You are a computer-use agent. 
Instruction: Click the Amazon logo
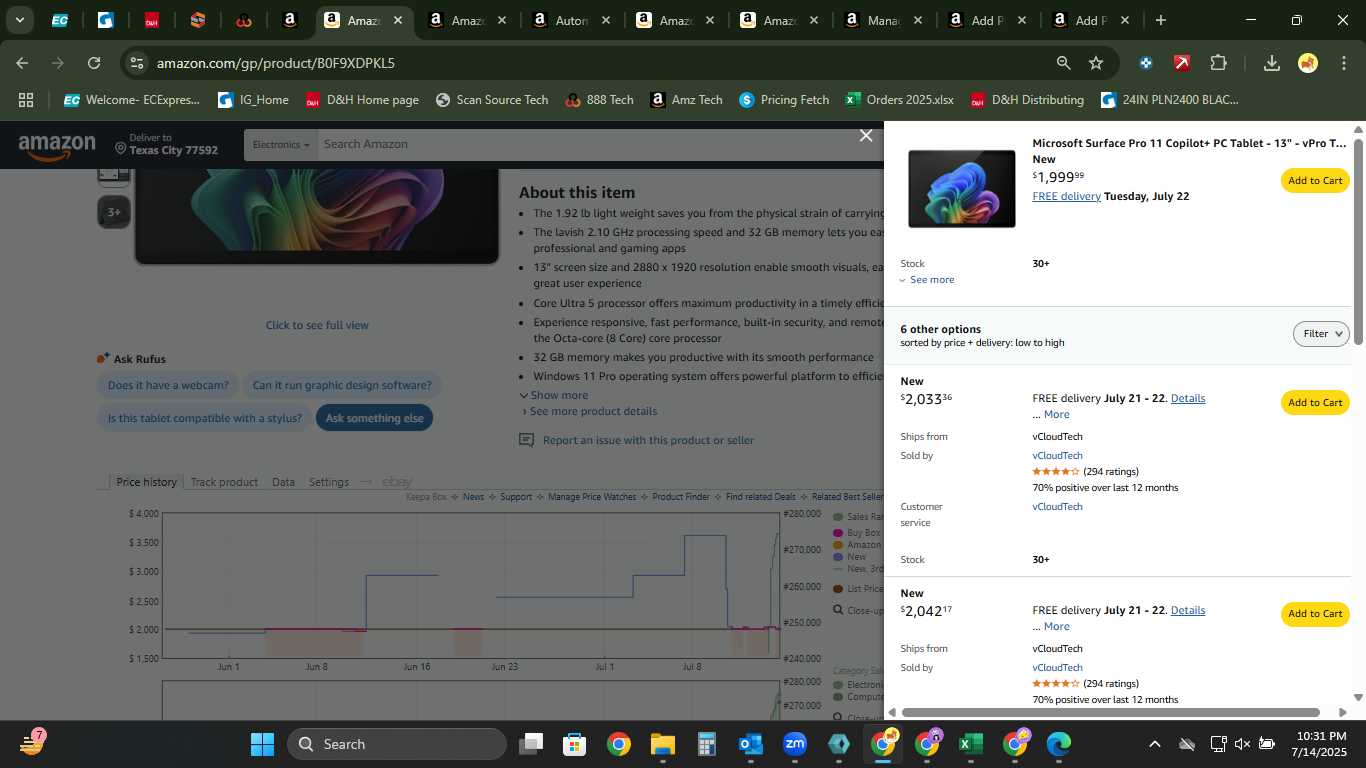(57, 147)
